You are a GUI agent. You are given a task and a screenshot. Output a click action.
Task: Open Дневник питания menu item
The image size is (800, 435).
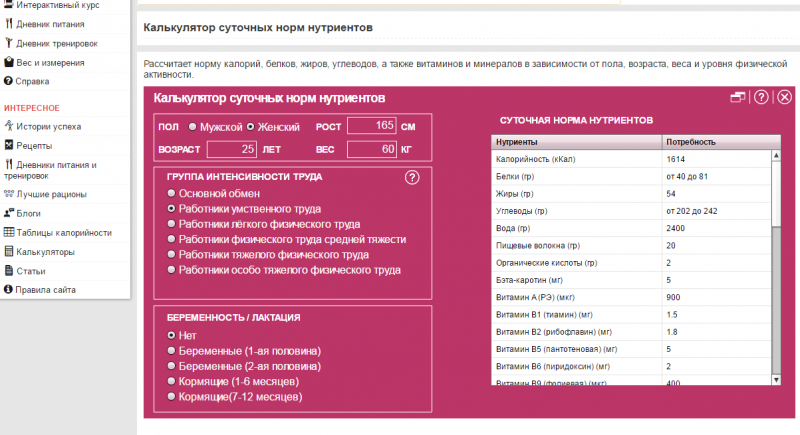coord(52,24)
